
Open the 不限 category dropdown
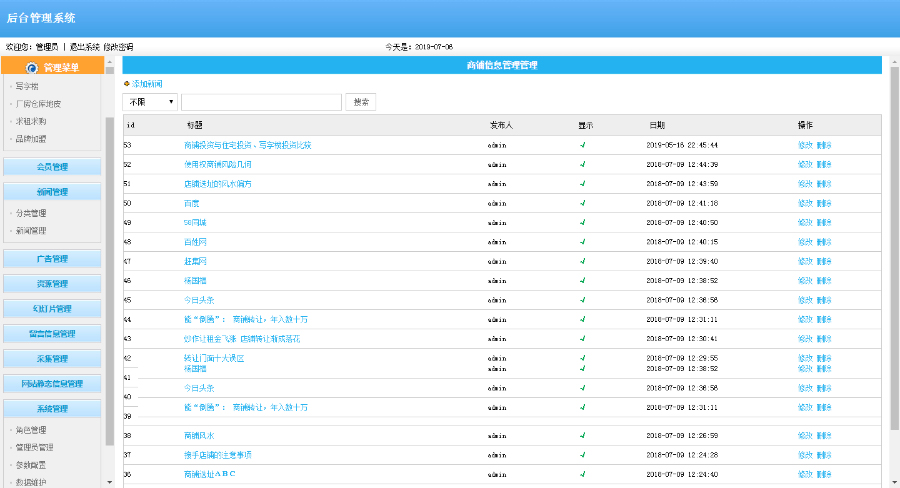[x=150, y=102]
